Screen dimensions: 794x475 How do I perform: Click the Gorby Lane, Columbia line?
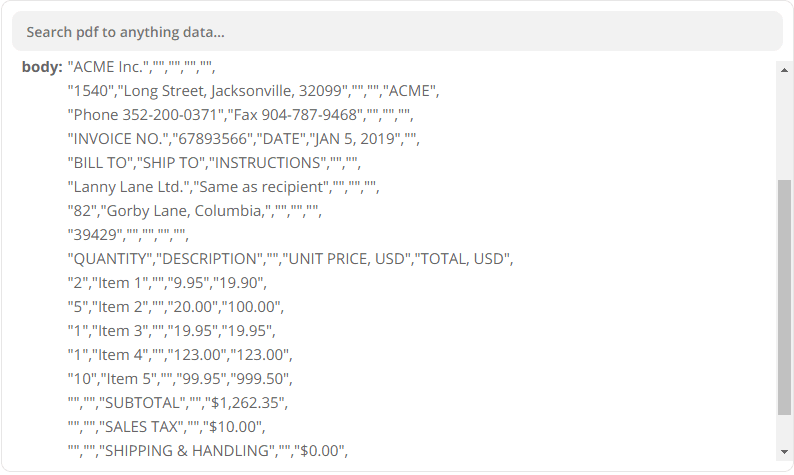pos(194,211)
